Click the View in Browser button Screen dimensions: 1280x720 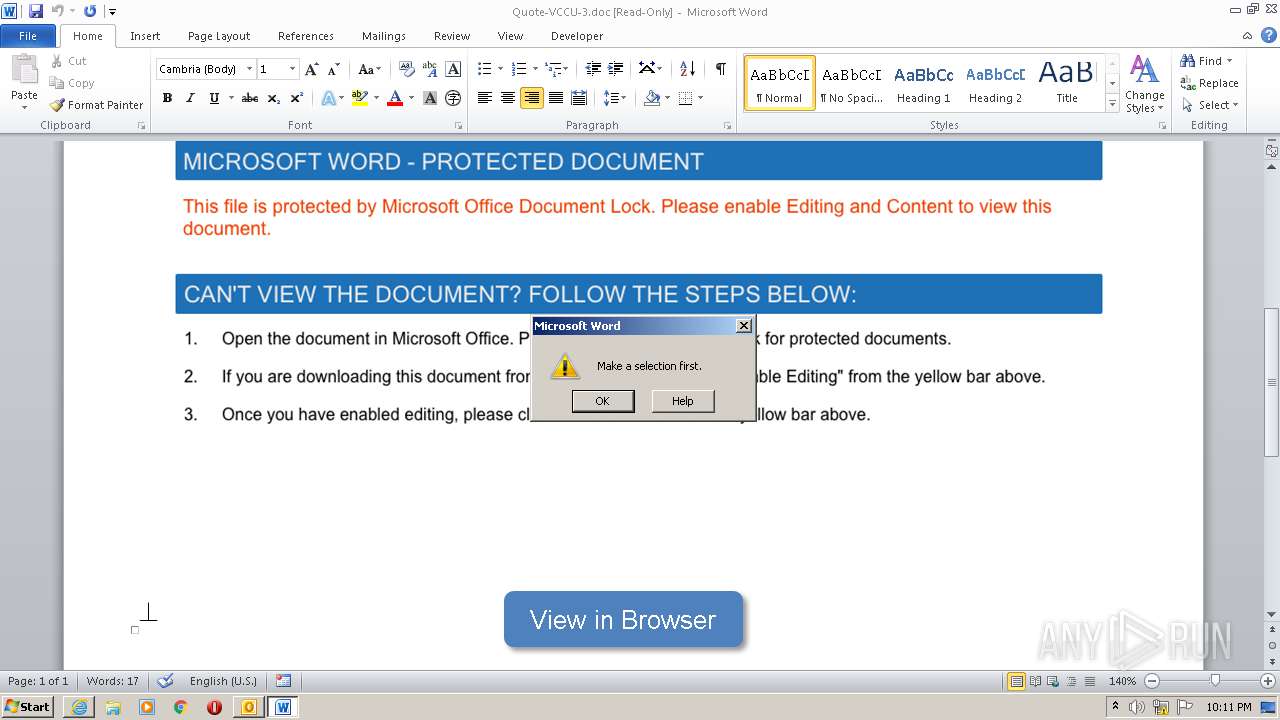coord(623,620)
